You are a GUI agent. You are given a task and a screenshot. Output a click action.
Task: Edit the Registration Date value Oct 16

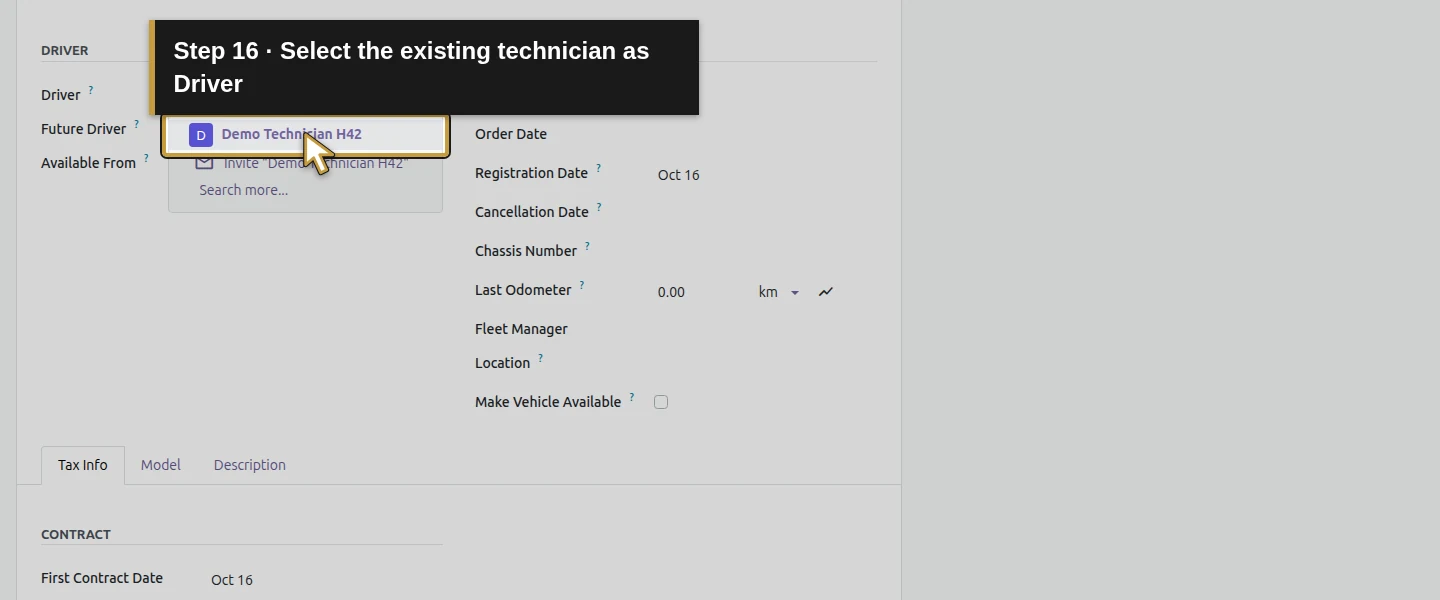click(679, 175)
